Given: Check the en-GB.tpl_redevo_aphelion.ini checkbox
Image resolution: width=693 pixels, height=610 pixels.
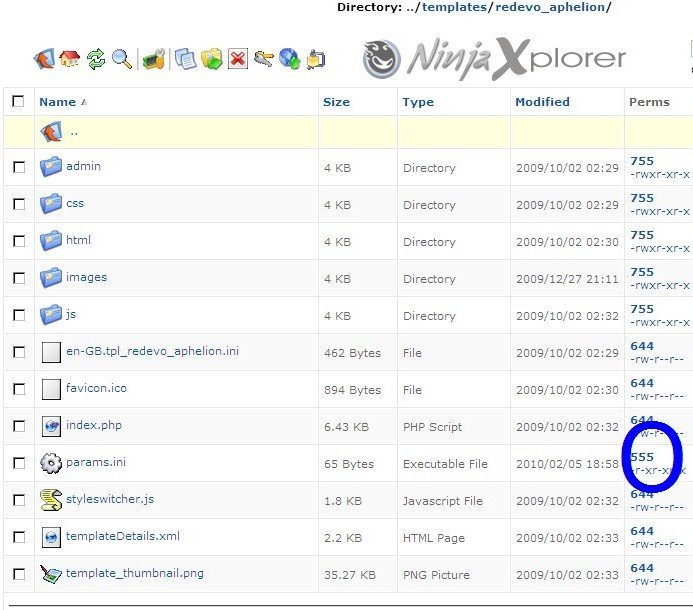Looking at the screenshot, I should [19, 352].
